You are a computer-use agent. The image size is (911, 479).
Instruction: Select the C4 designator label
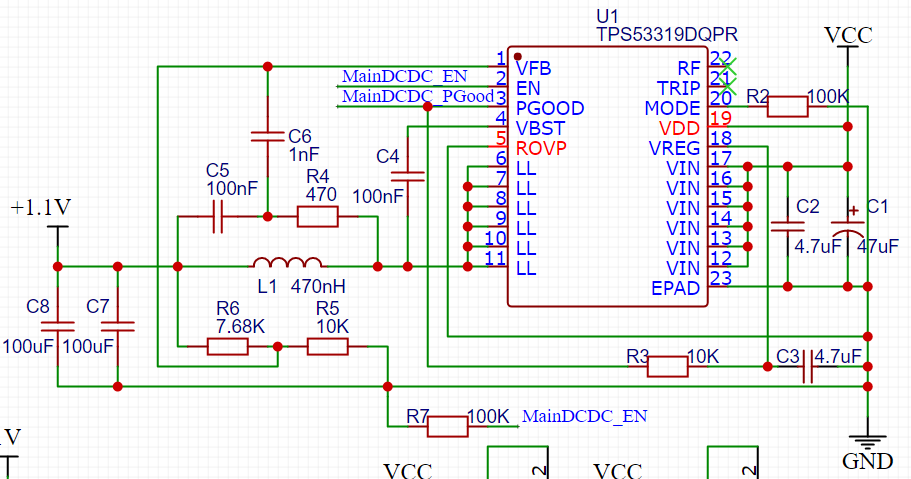click(x=388, y=156)
